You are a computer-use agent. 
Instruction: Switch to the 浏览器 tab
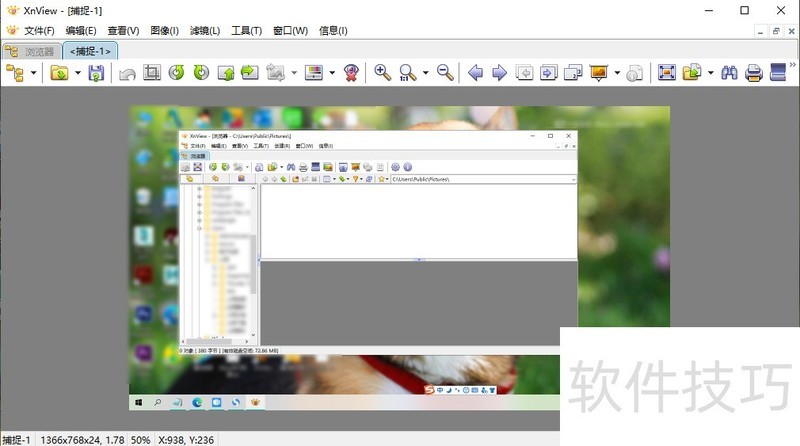32,52
